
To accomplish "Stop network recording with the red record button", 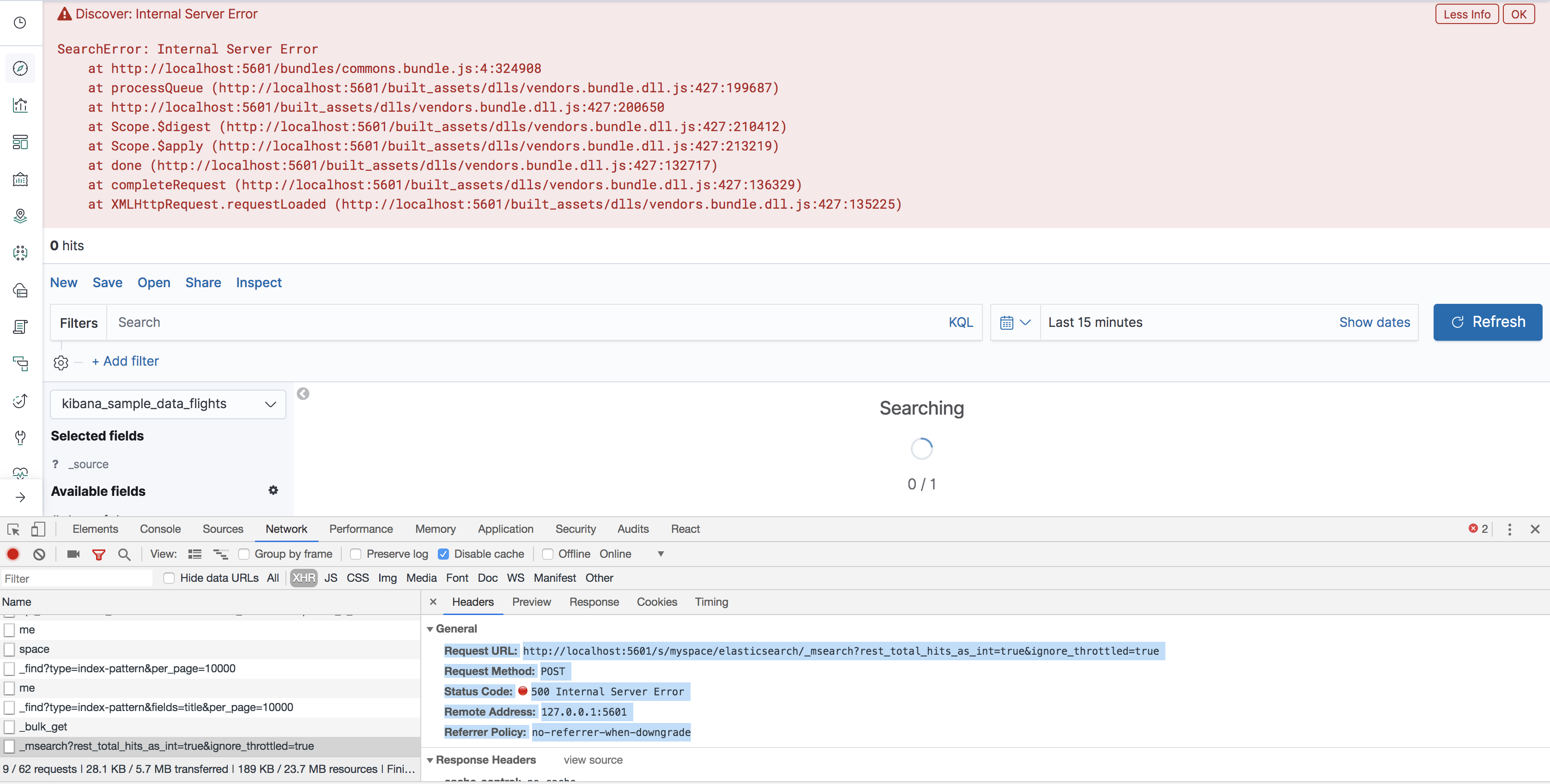I will coord(12,554).
